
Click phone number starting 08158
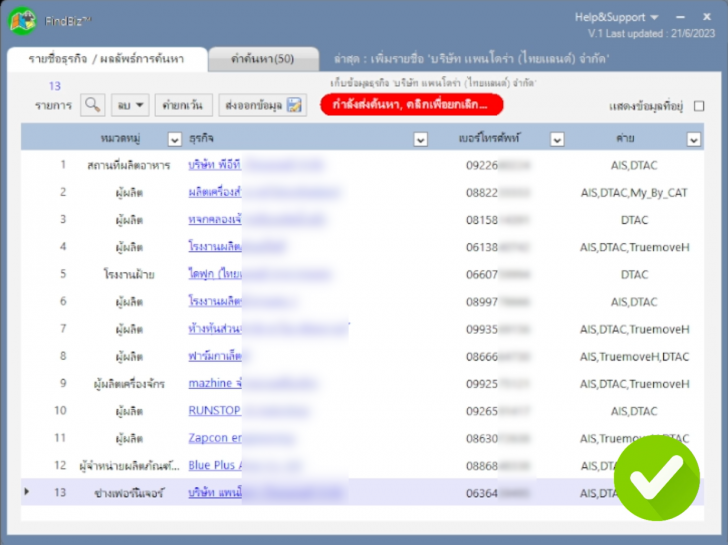pos(498,220)
